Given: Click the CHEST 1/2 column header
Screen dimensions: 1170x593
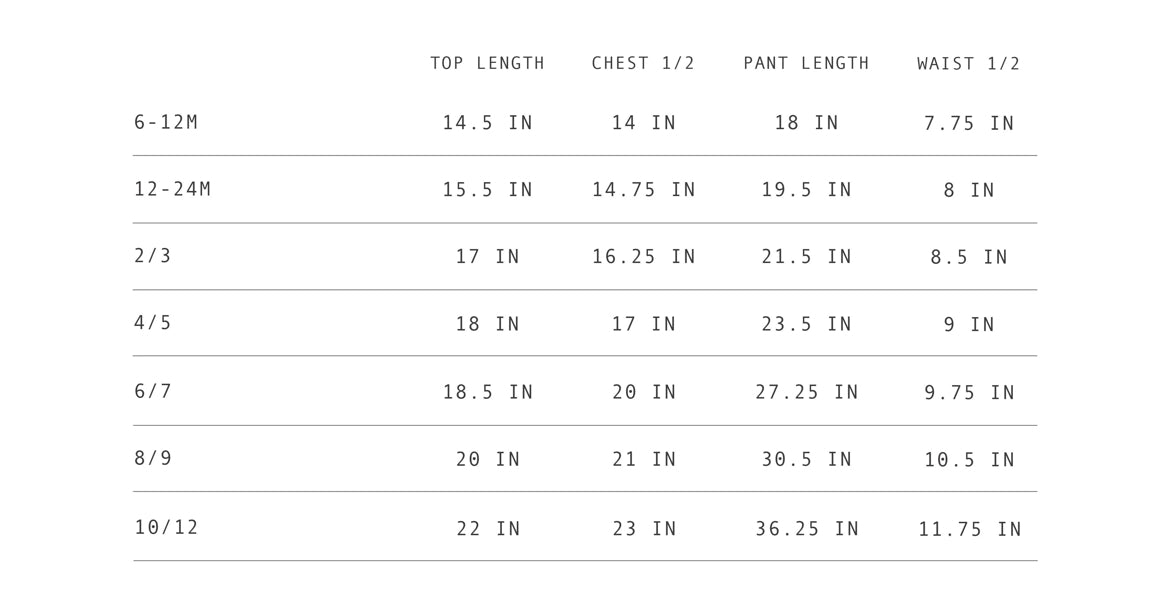Looking at the screenshot, I should coord(643,64).
